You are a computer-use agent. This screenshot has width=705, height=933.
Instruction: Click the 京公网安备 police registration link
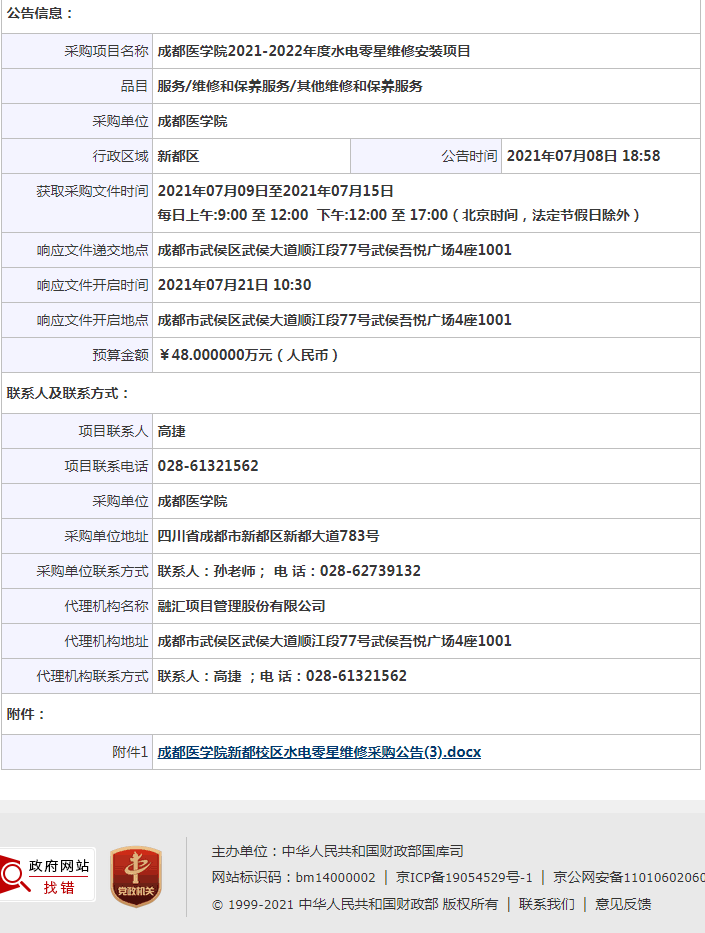[628, 877]
